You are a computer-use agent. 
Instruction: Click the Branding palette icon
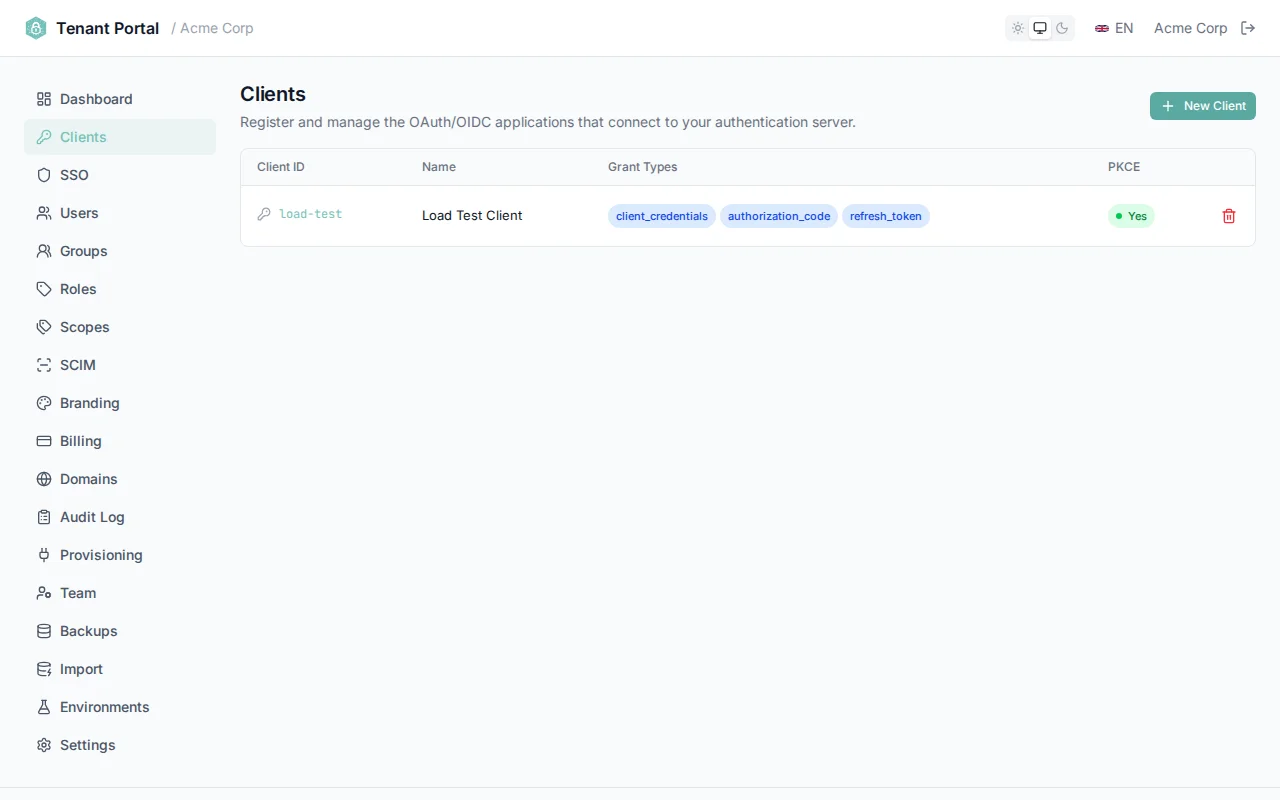click(x=44, y=403)
